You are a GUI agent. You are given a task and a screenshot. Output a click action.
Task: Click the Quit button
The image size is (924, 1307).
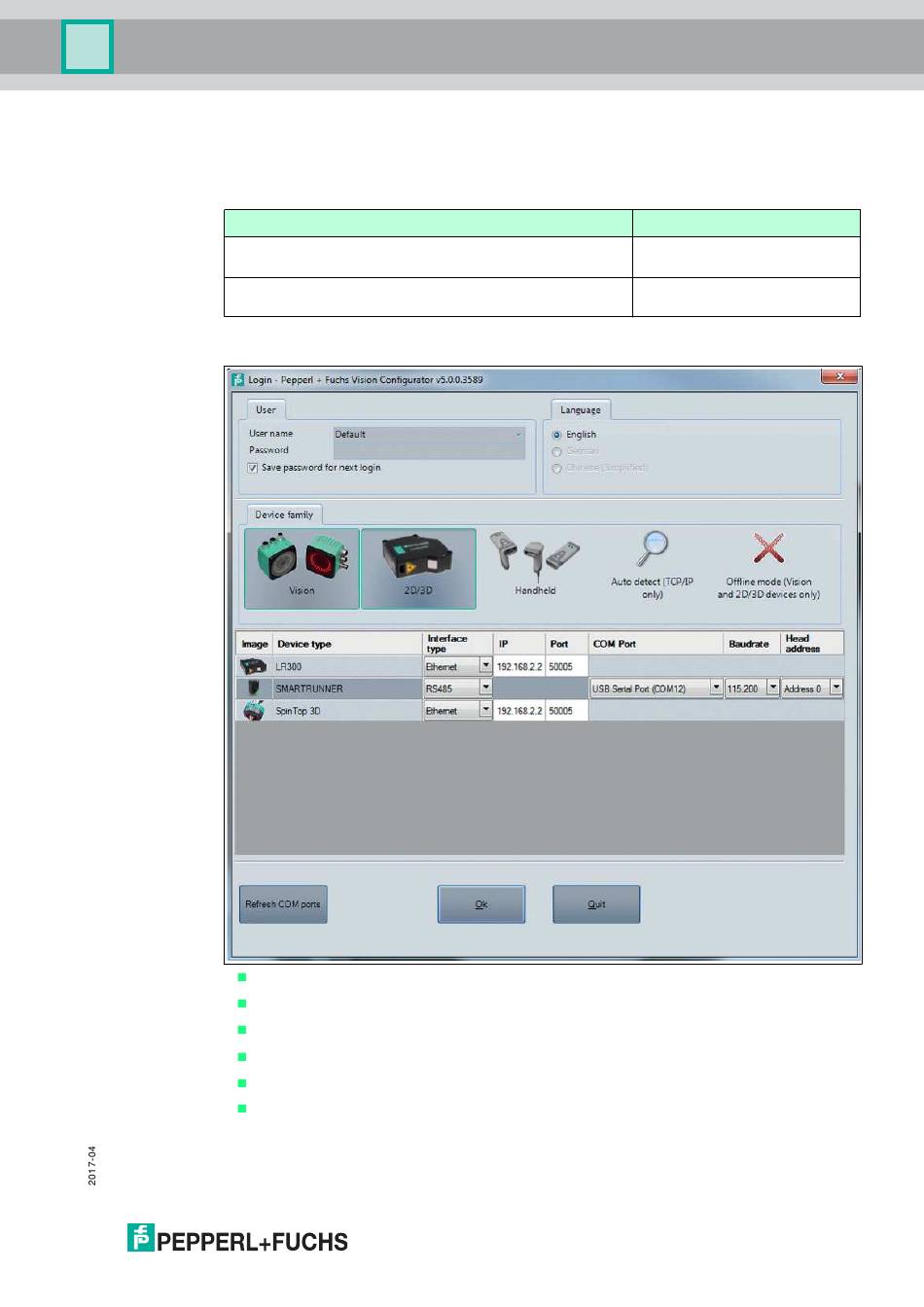(x=596, y=904)
